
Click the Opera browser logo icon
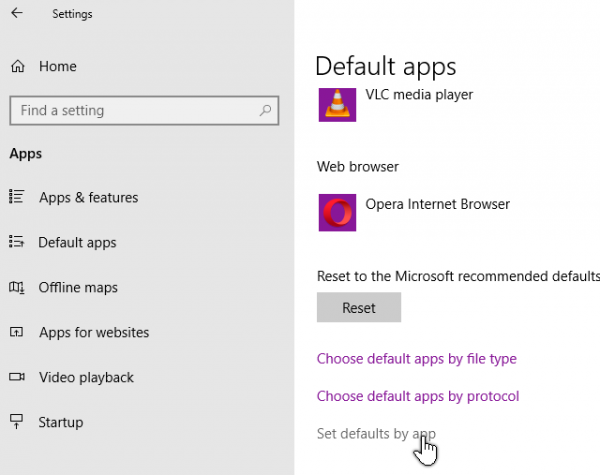coord(337,212)
